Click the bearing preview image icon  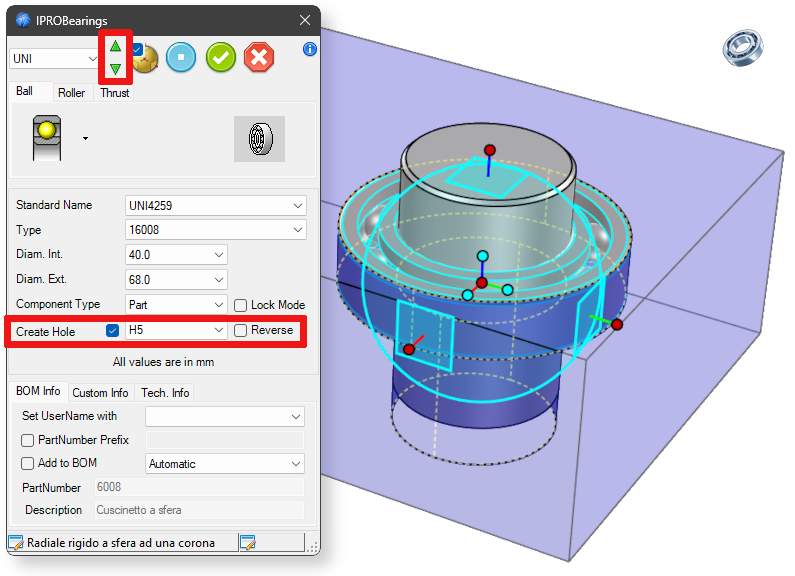[x=259, y=138]
